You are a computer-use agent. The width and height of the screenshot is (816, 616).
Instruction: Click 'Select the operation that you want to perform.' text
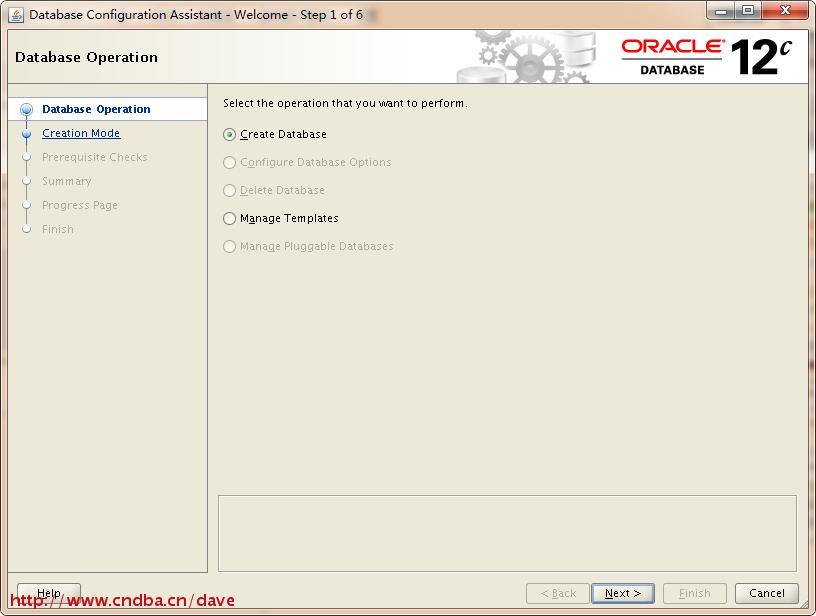tap(345, 103)
